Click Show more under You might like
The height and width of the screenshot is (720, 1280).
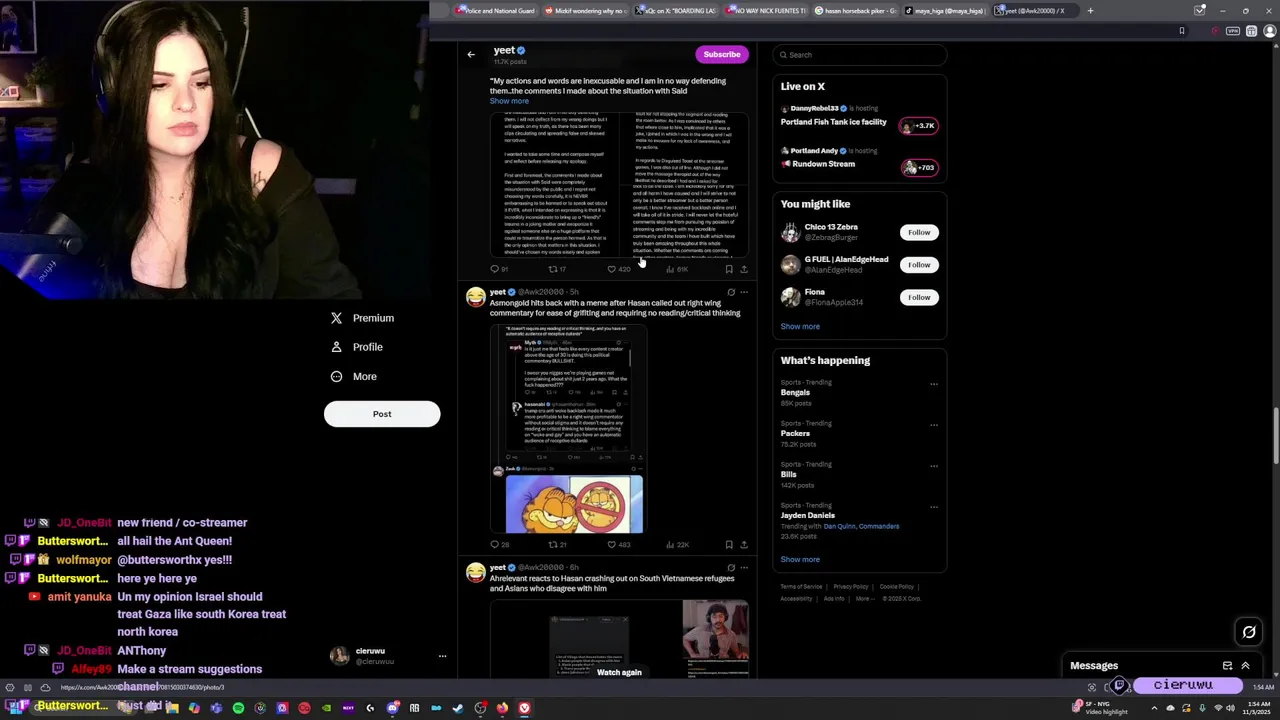pyautogui.click(x=800, y=326)
